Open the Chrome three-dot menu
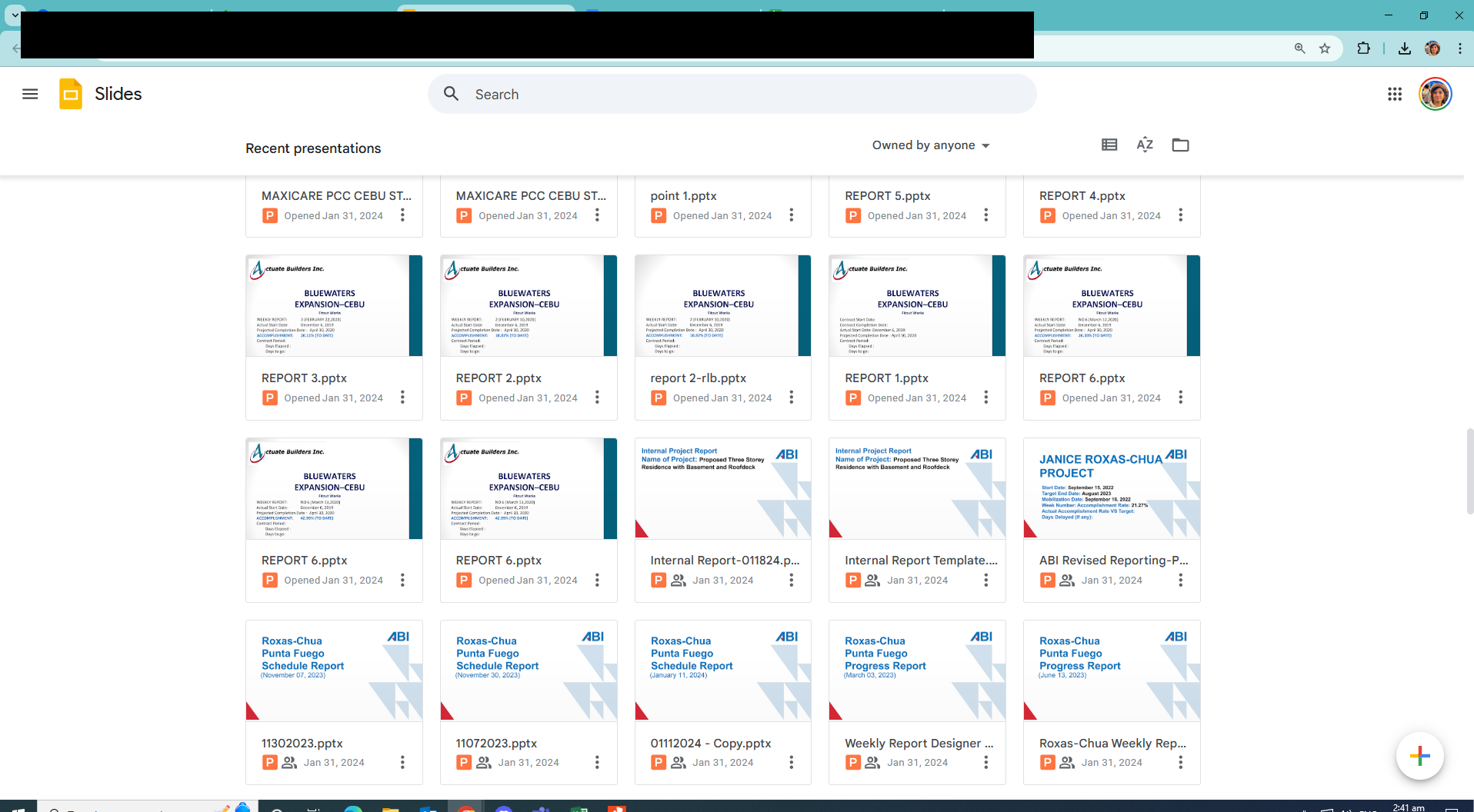Screen dimensions: 1474x812 coord(1460,48)
